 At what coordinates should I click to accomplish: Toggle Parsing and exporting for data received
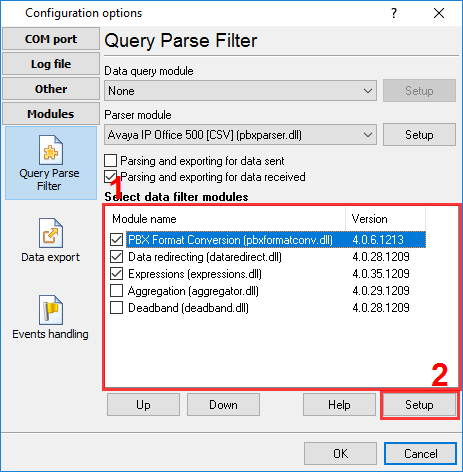click(x=110, y=177)
